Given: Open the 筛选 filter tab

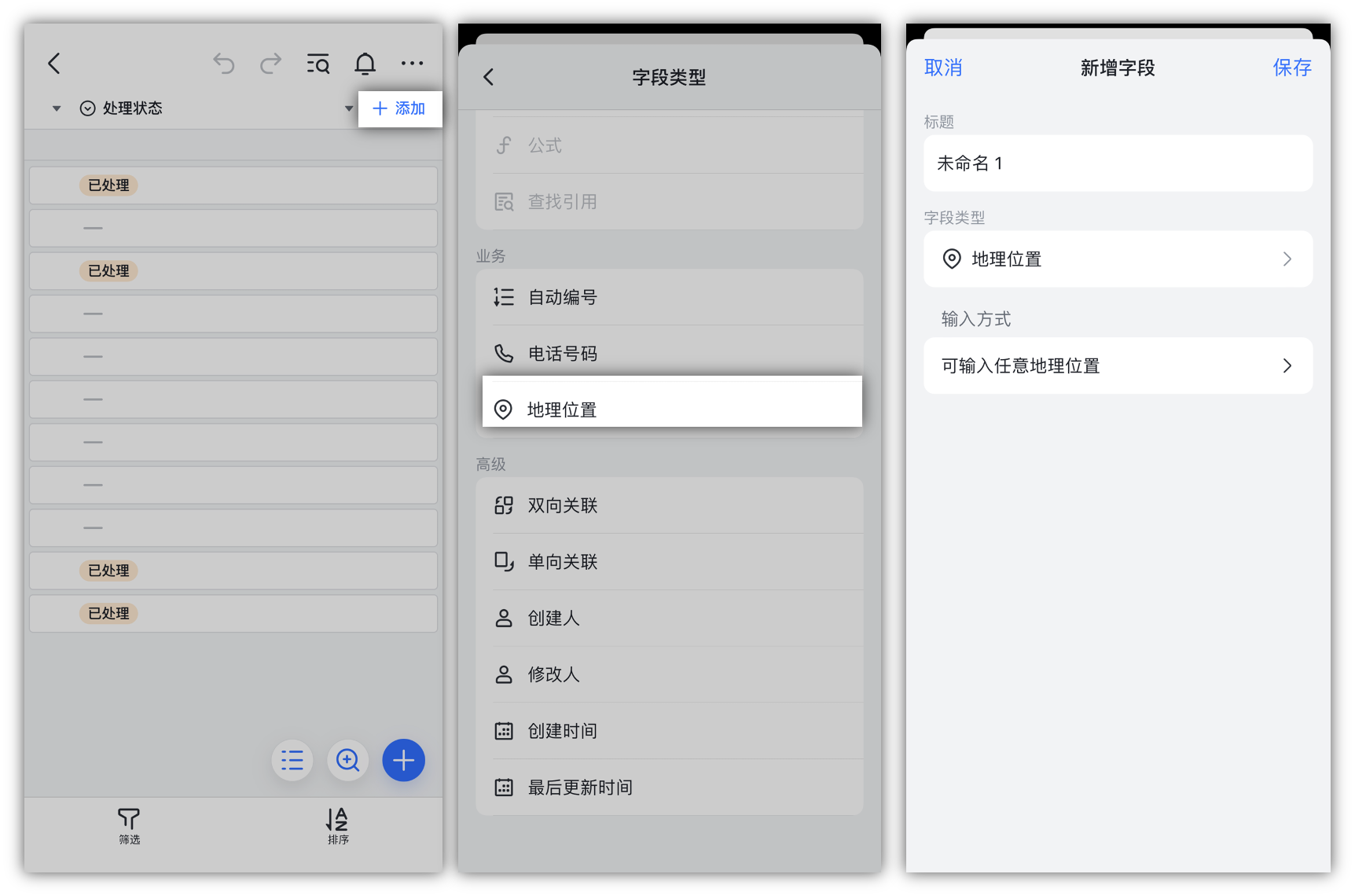Looking at the screenshot, I should click(130, 826).
